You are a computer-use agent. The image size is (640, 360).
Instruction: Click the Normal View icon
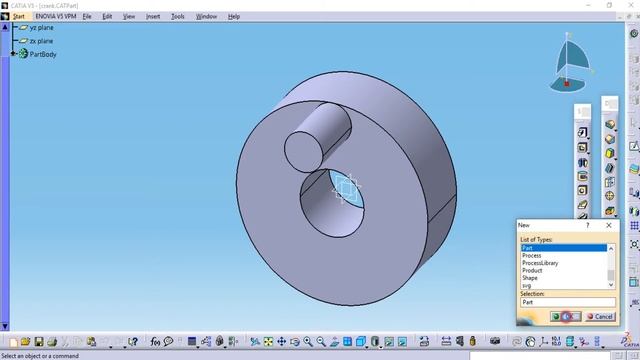pyautogui.click(x=334, y=342)
